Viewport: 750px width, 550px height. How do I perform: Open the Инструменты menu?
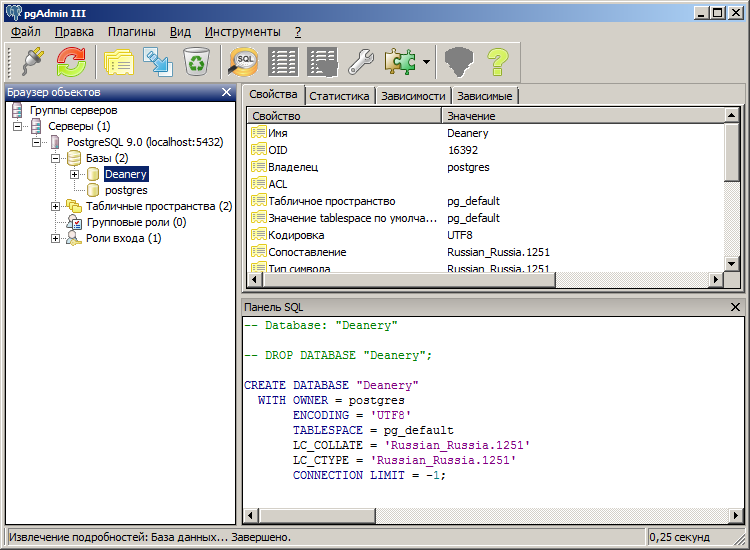[243, 32]
